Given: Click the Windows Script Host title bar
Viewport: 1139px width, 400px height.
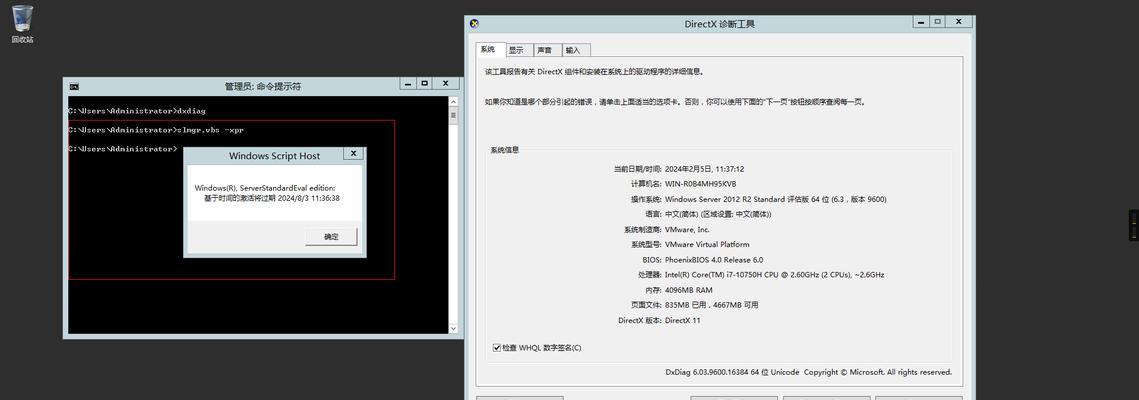Looking at the screenshot, I should pos(274,155).
